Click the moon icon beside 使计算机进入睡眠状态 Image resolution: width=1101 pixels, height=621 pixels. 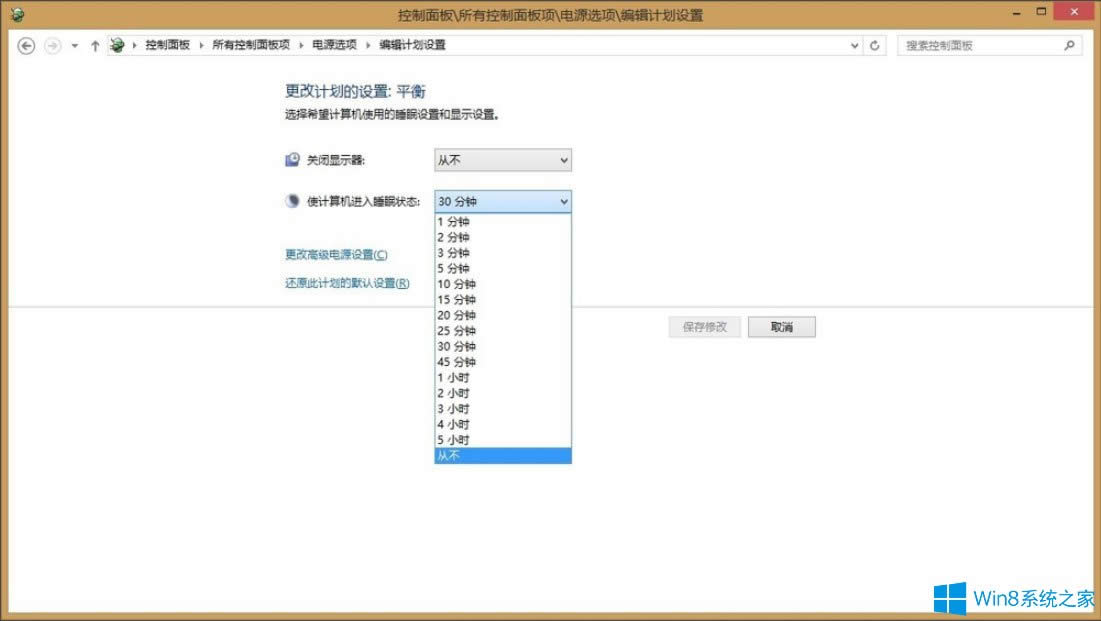[x=291, y=200]
